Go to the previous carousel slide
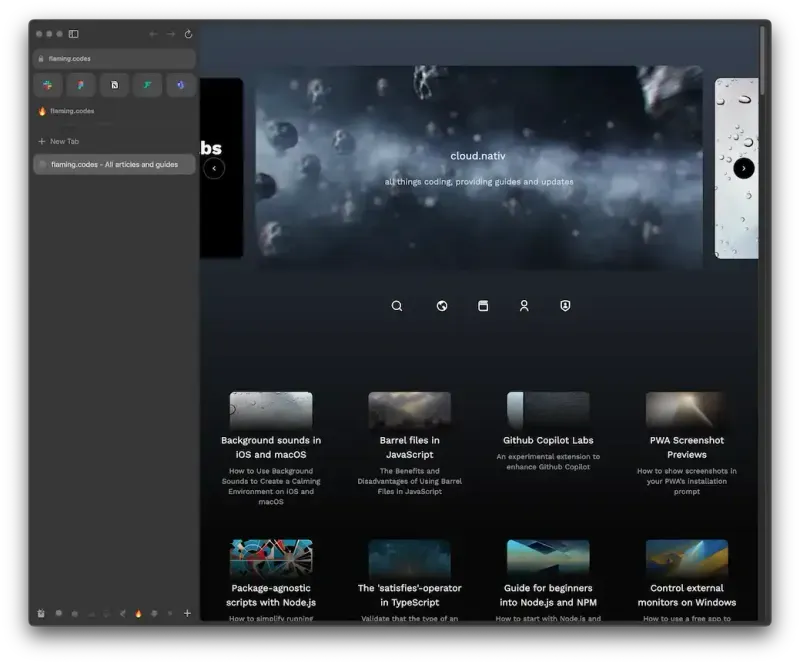 coord(214,168)
